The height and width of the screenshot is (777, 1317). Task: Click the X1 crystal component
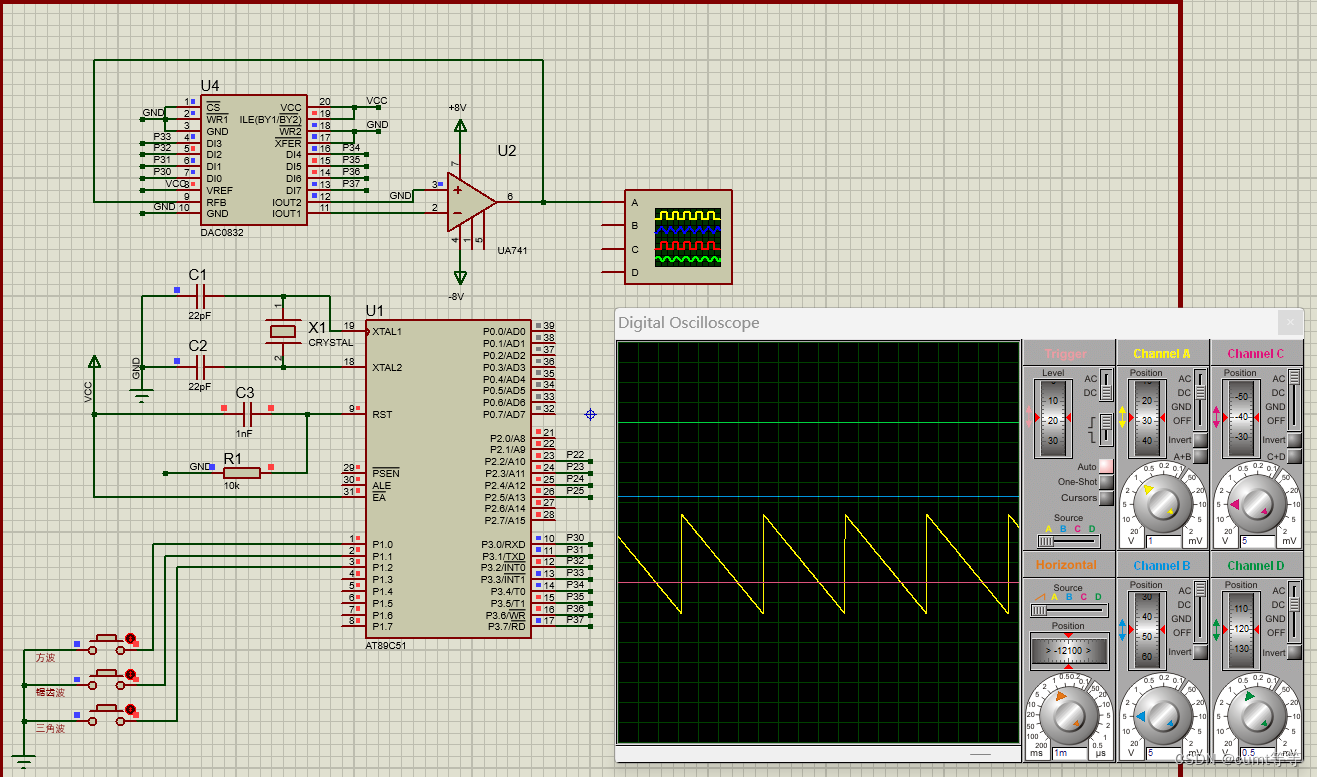284,331
